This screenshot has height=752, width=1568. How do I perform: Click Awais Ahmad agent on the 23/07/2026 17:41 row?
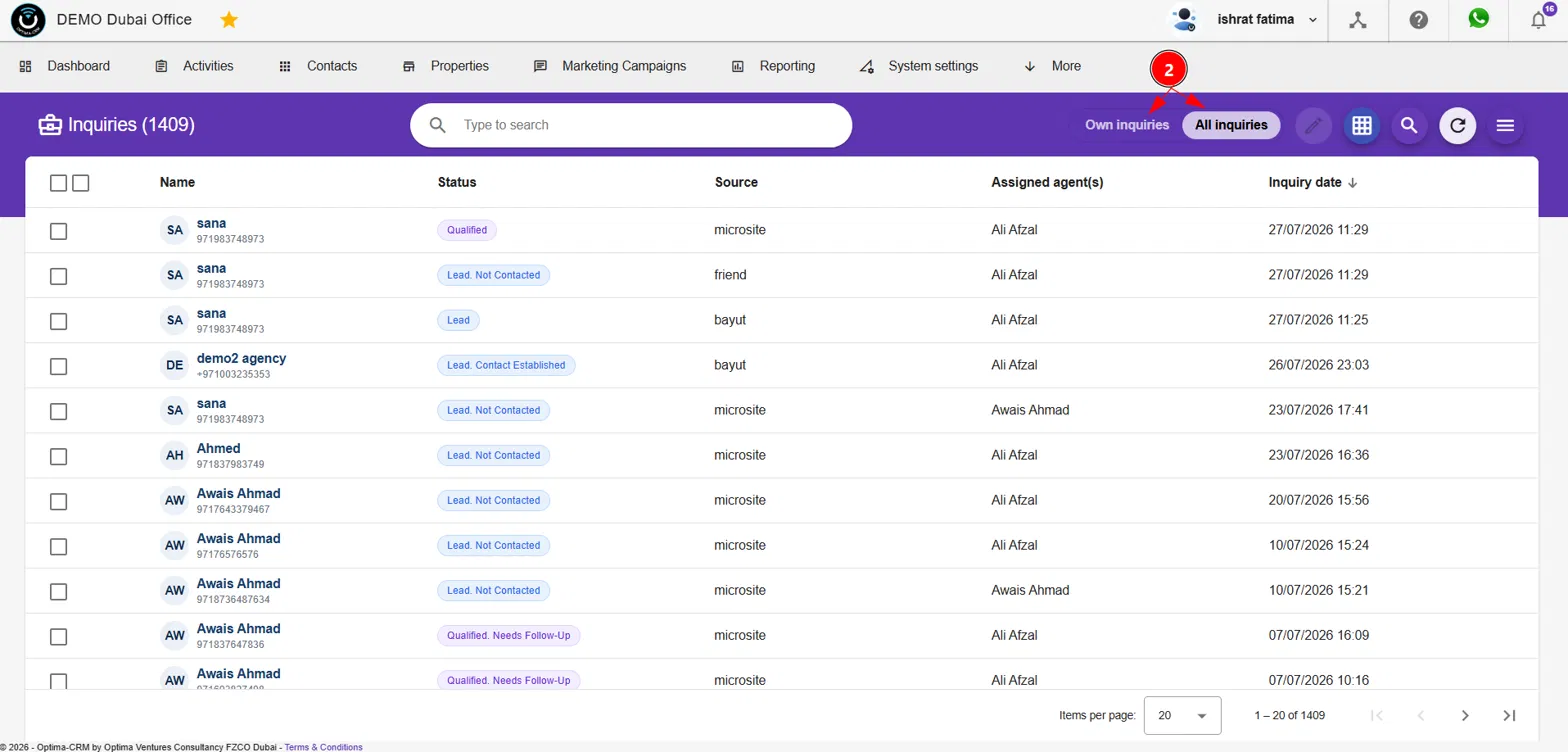(x=1030, y=410)
